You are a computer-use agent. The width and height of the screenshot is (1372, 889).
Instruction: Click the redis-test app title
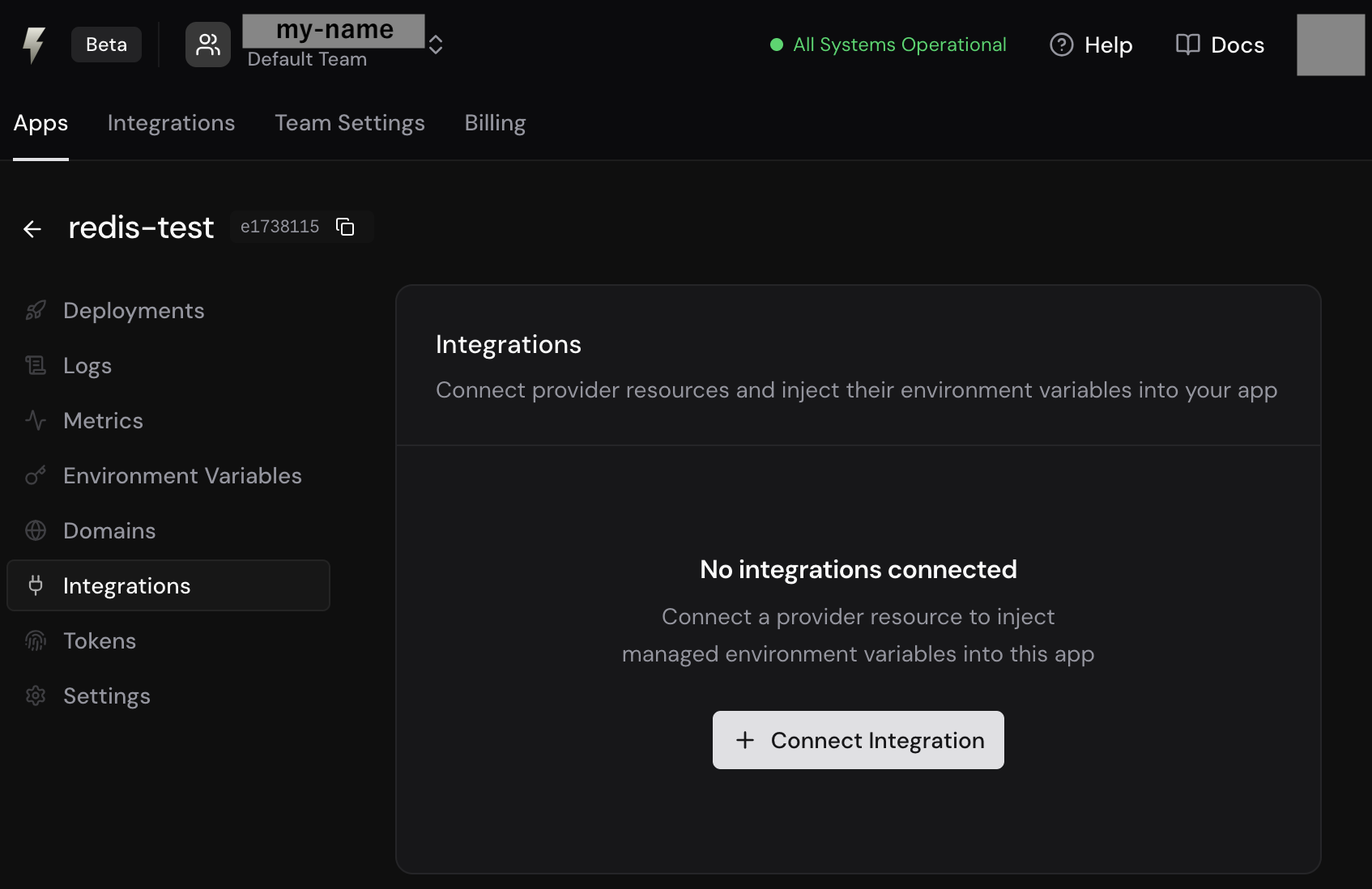pyautogui.click(x=141, y=228)
